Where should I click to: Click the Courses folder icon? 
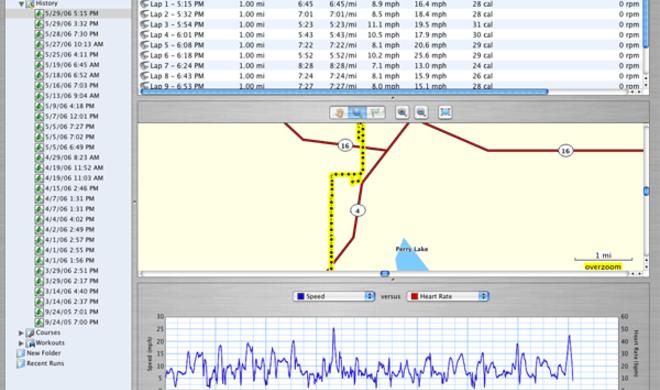coord(30,333)
